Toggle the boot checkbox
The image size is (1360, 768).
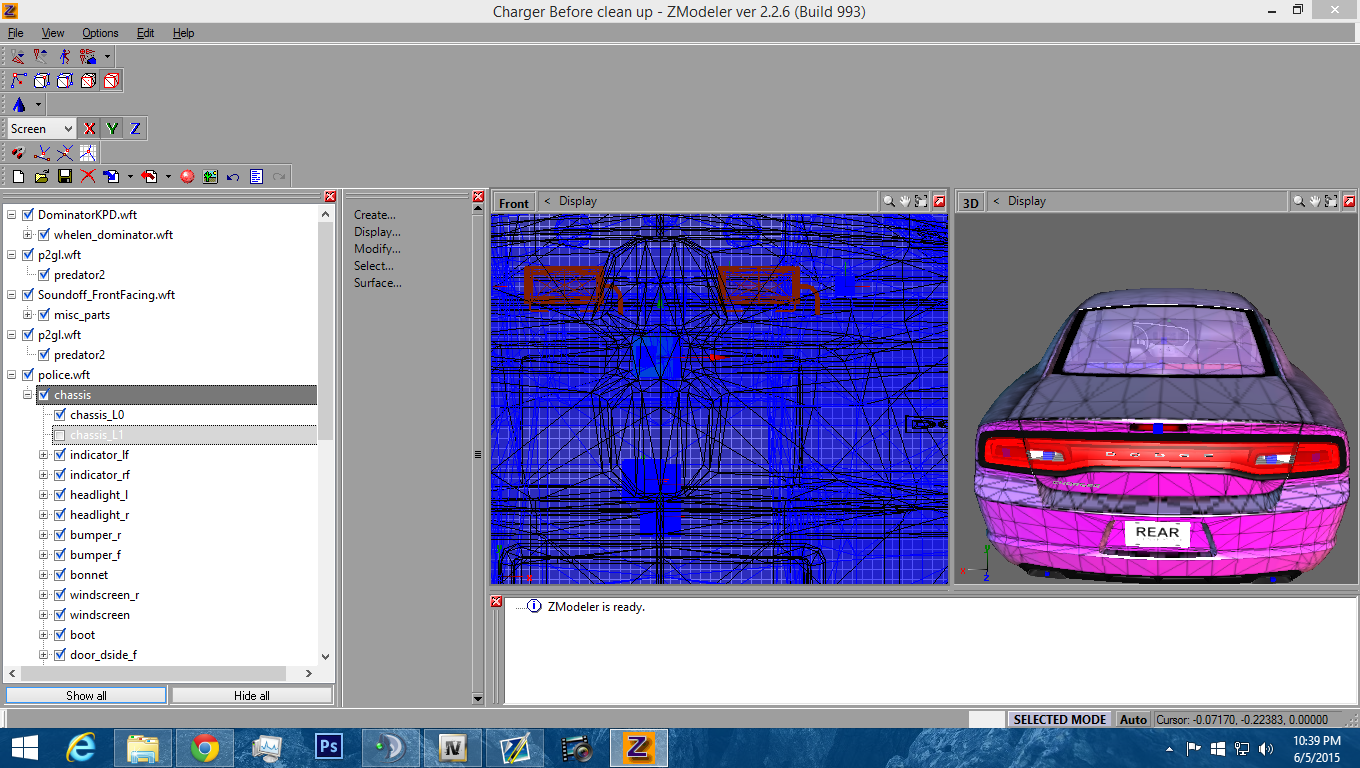coord(60,635)
